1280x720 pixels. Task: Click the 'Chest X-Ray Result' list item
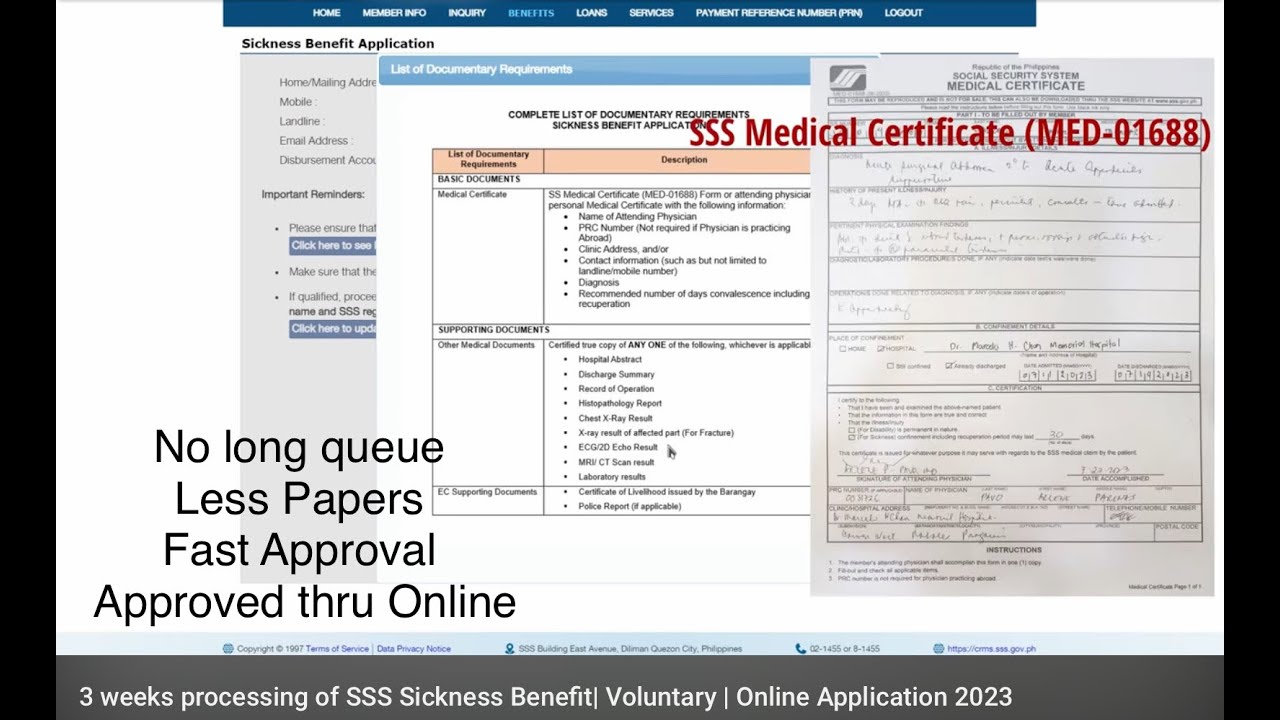tap(615, 419)
